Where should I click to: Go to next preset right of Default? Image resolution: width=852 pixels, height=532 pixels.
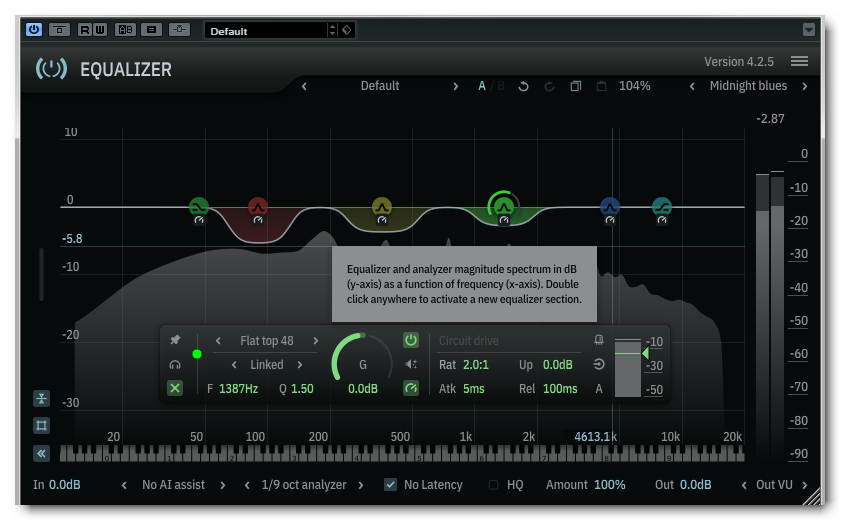(455, 86)
